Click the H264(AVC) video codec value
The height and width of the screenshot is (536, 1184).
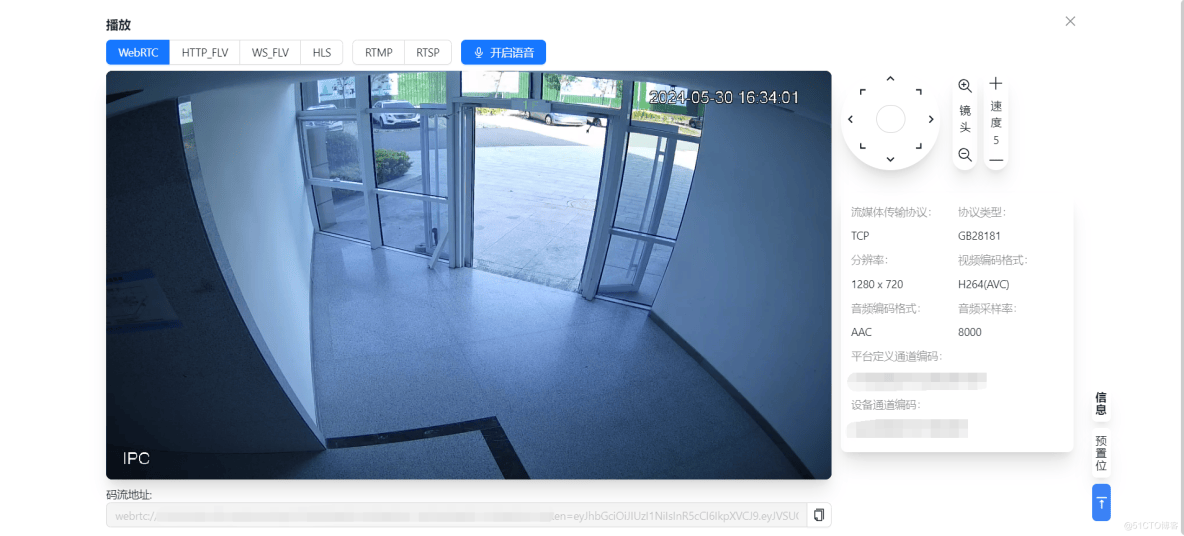[x=983, y=284]
